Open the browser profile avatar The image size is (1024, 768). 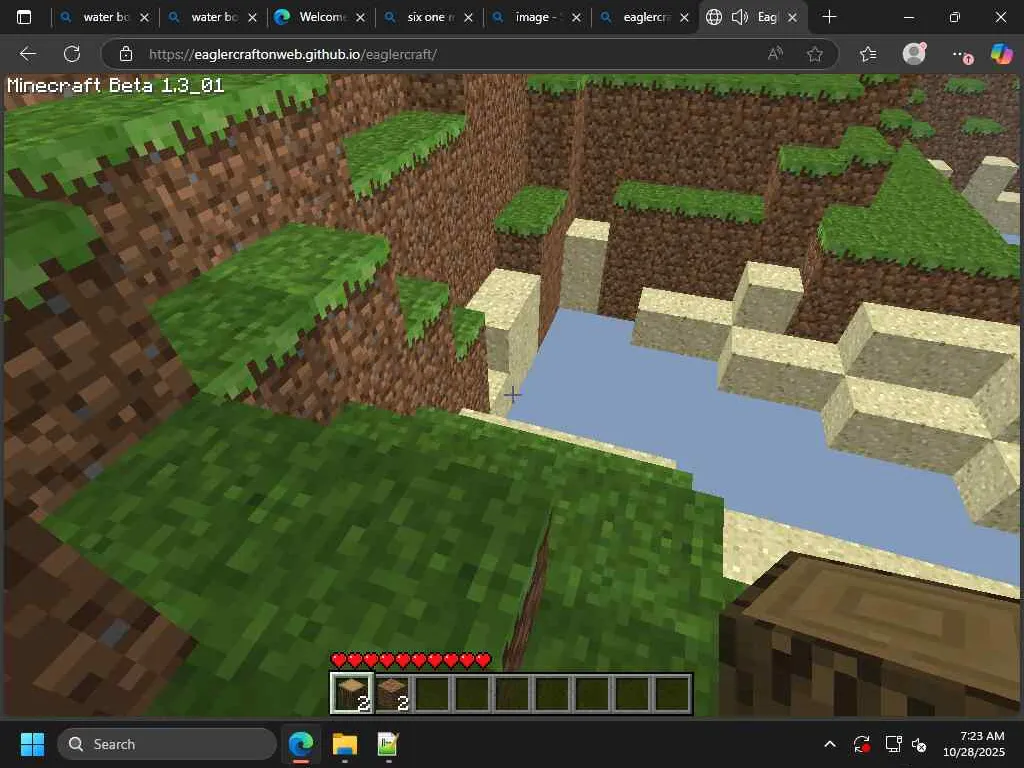click(x=914, y=54)
